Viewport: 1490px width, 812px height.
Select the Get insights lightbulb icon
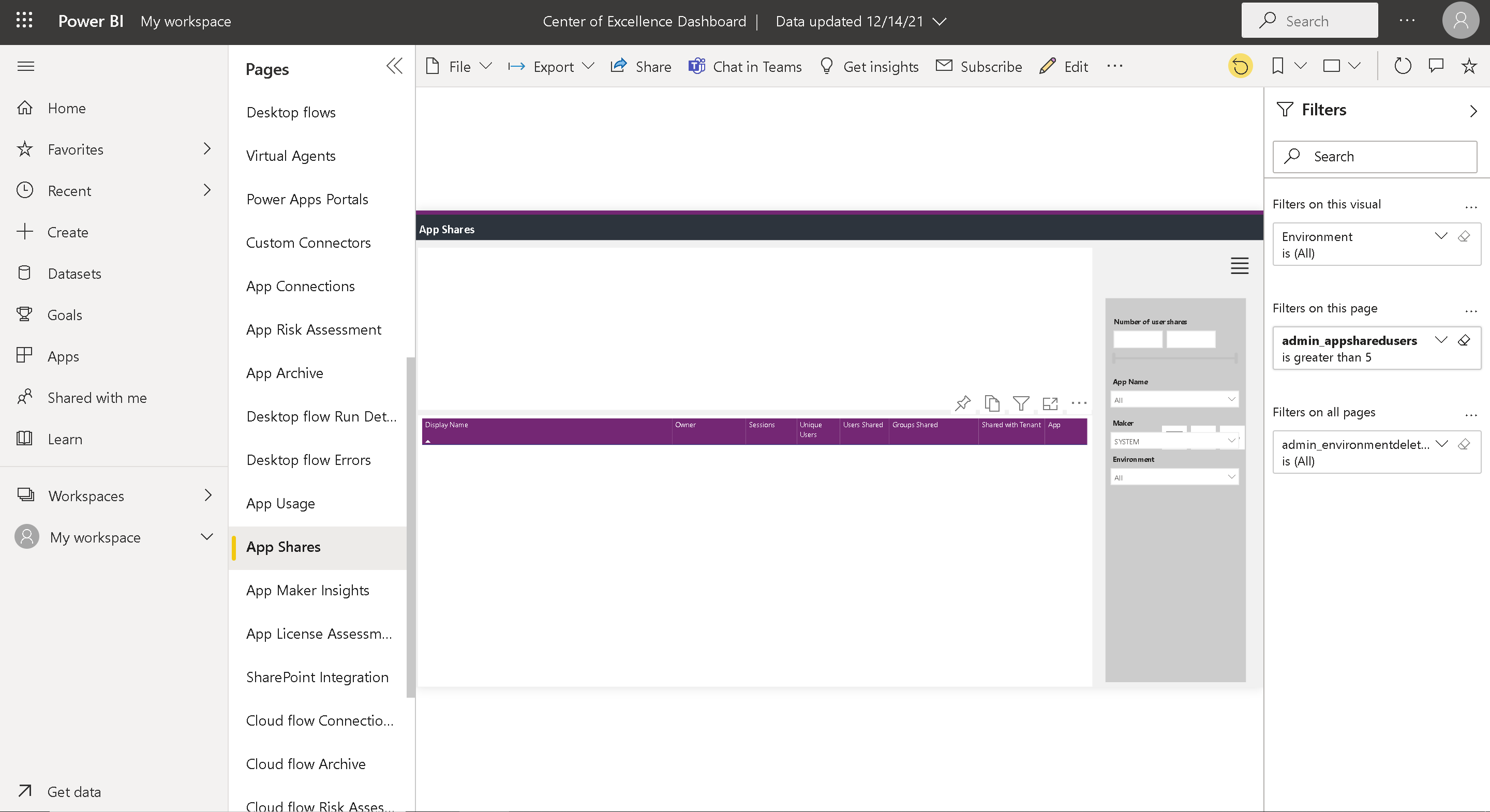[x=827, y=66]
